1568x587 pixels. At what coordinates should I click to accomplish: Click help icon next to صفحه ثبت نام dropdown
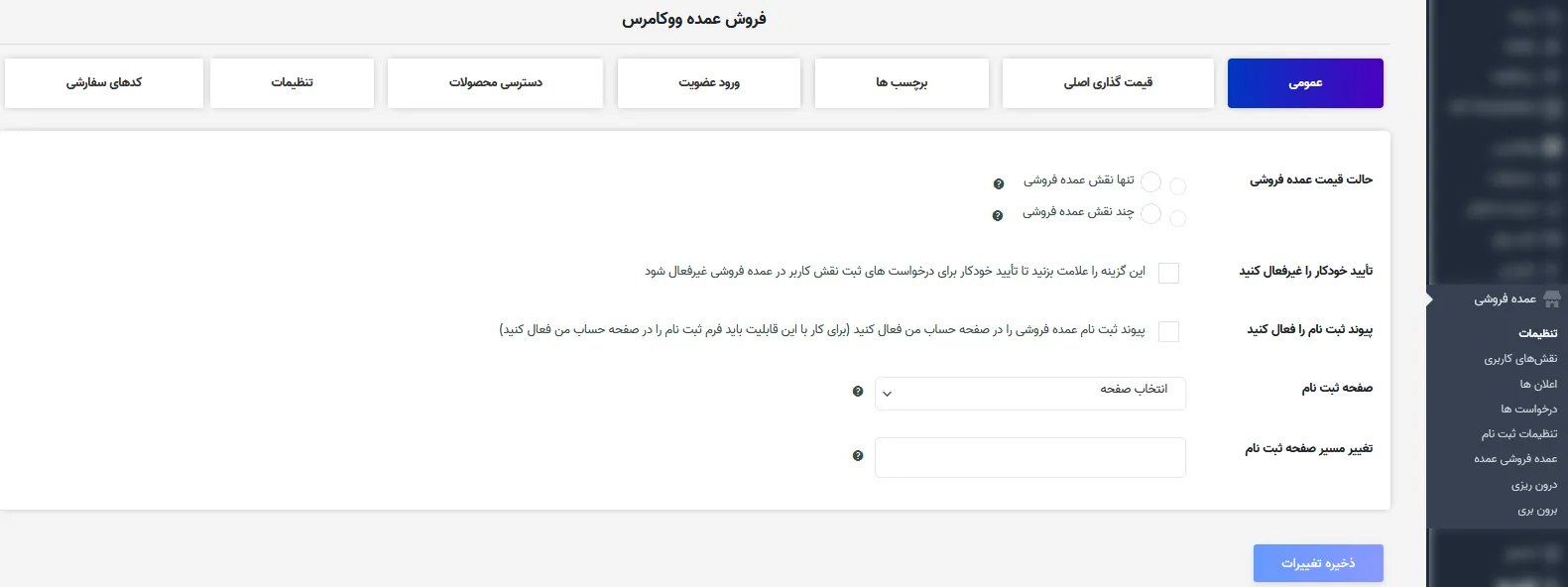click(x=858, y=392)
